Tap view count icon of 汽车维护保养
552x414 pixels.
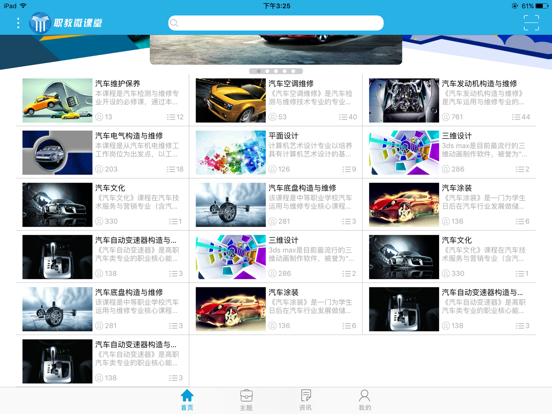(x=99, y=117)
